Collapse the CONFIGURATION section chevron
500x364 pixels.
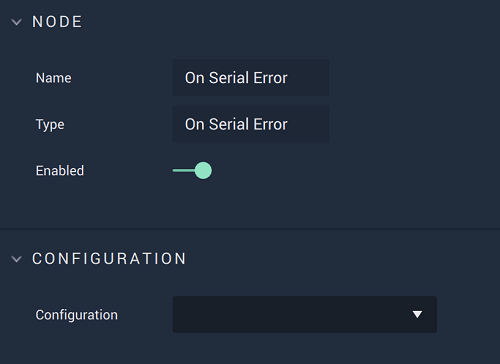click(x=16, y=259)
